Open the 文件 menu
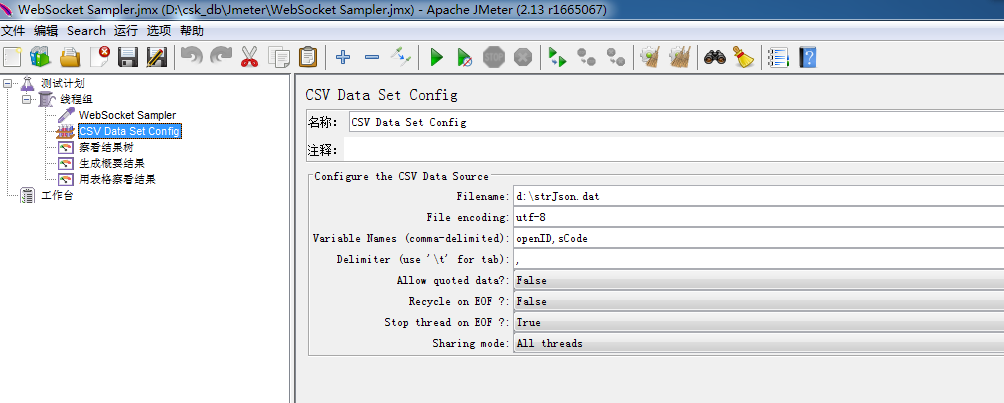 [x=13, y=31]
